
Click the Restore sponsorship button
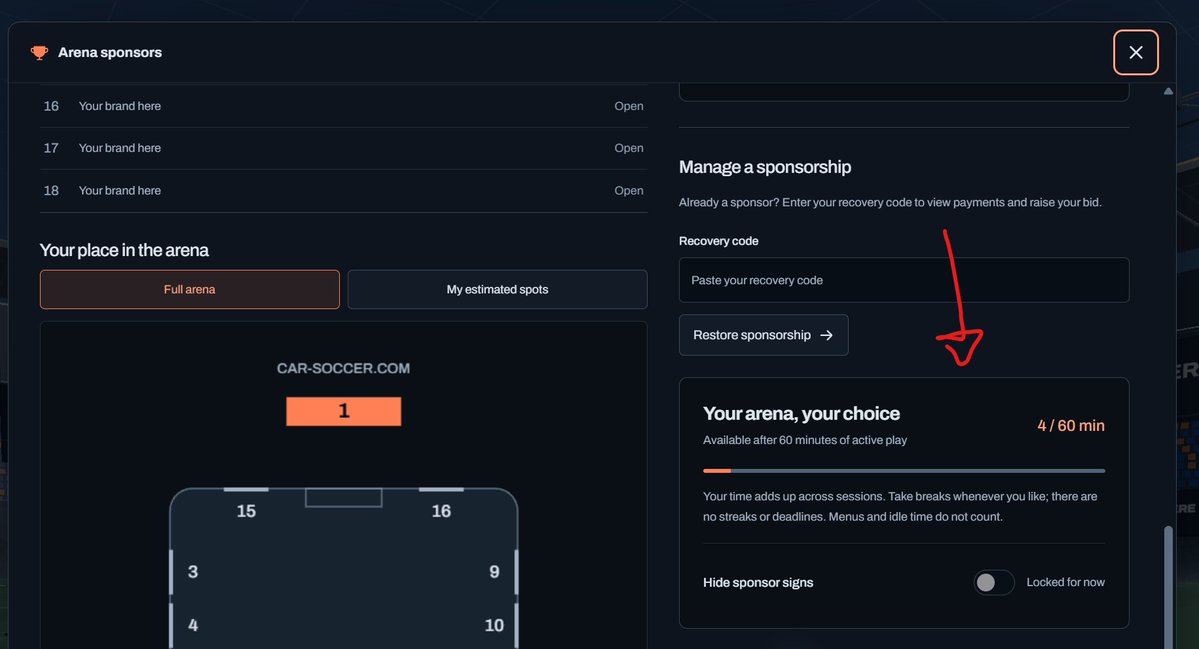(x=763, y=335)
